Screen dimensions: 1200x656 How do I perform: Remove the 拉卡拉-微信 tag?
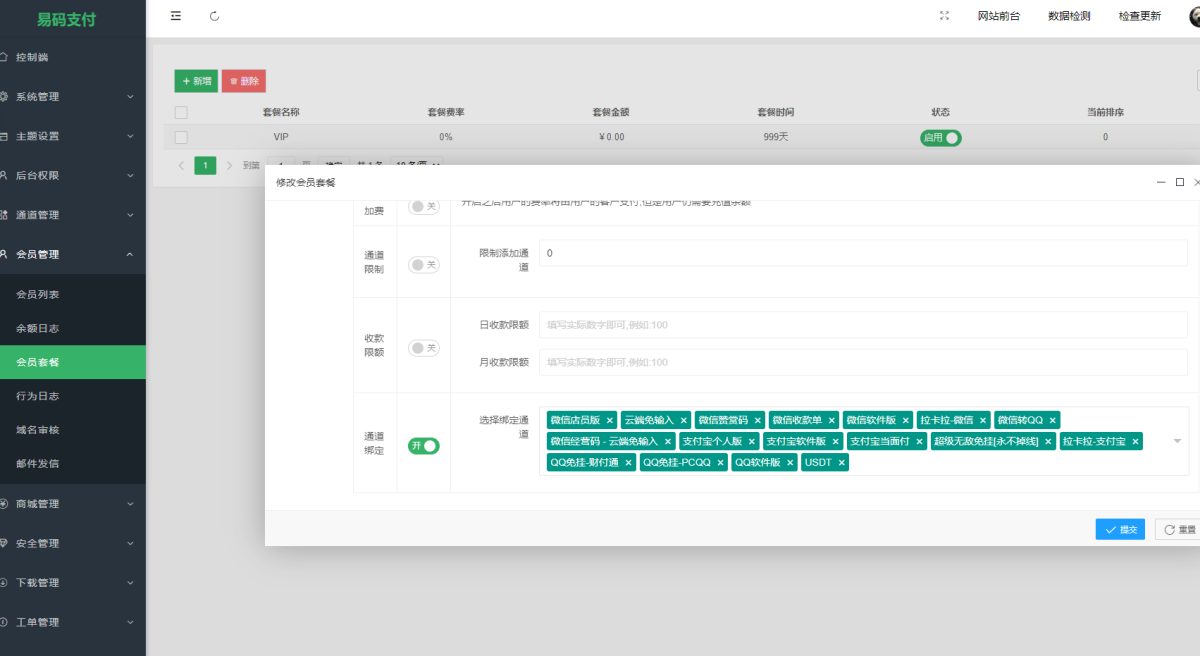(983, 420)
